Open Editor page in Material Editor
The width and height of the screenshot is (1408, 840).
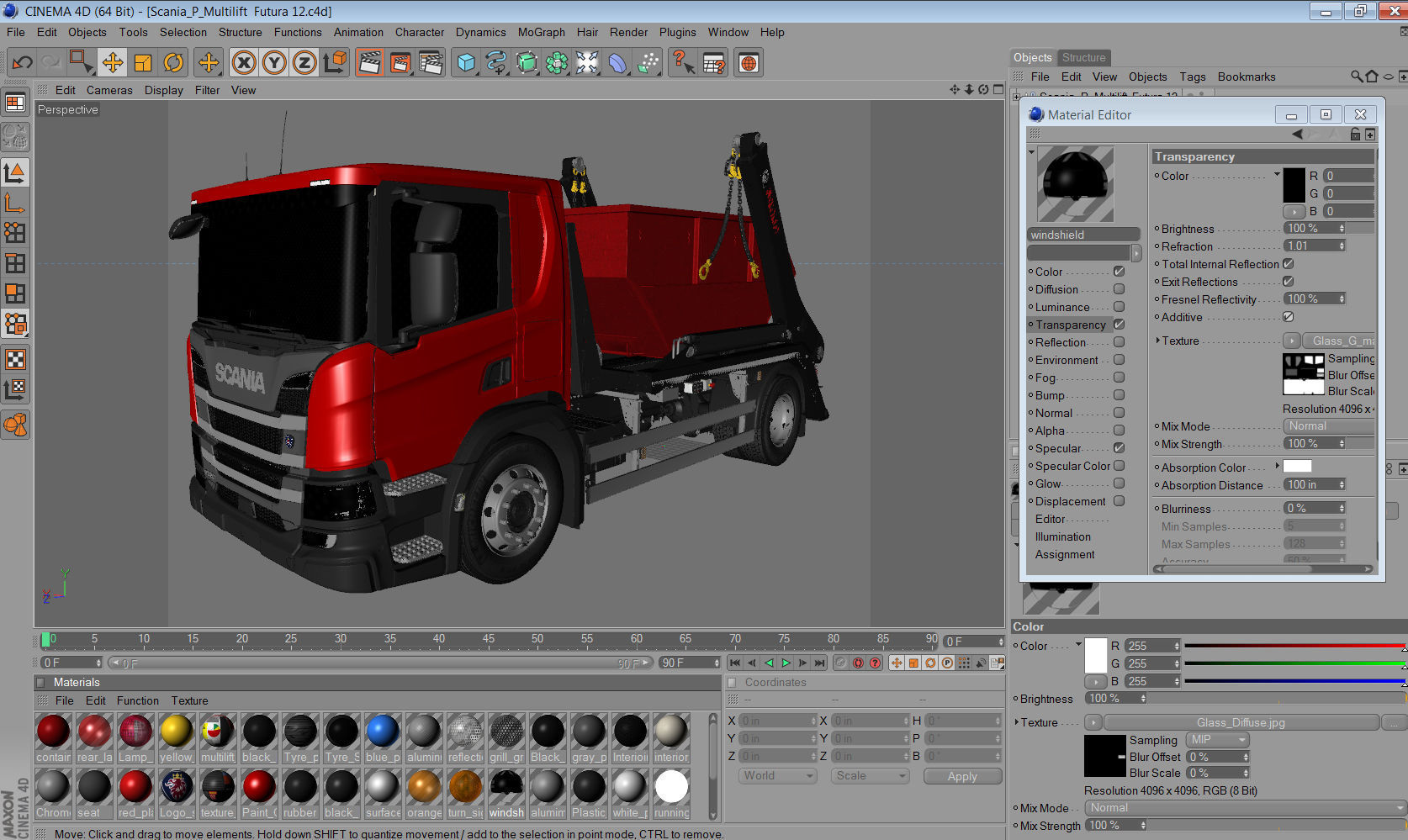click(x=1050, y=519)
